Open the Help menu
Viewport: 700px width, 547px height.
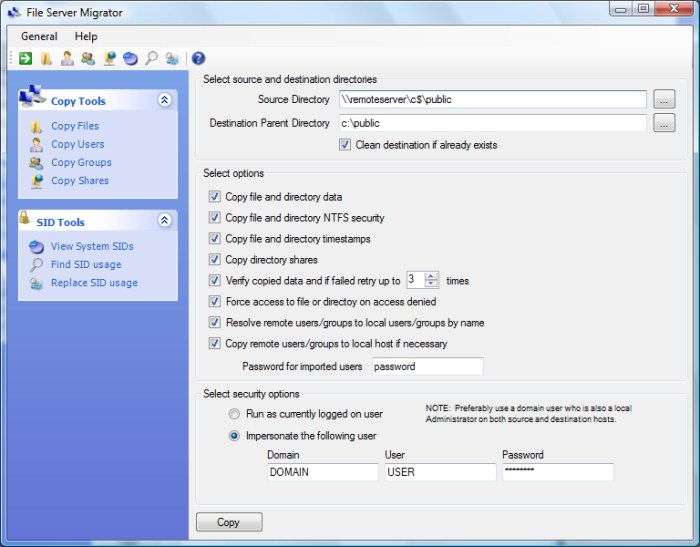click(x=86, y=36)
